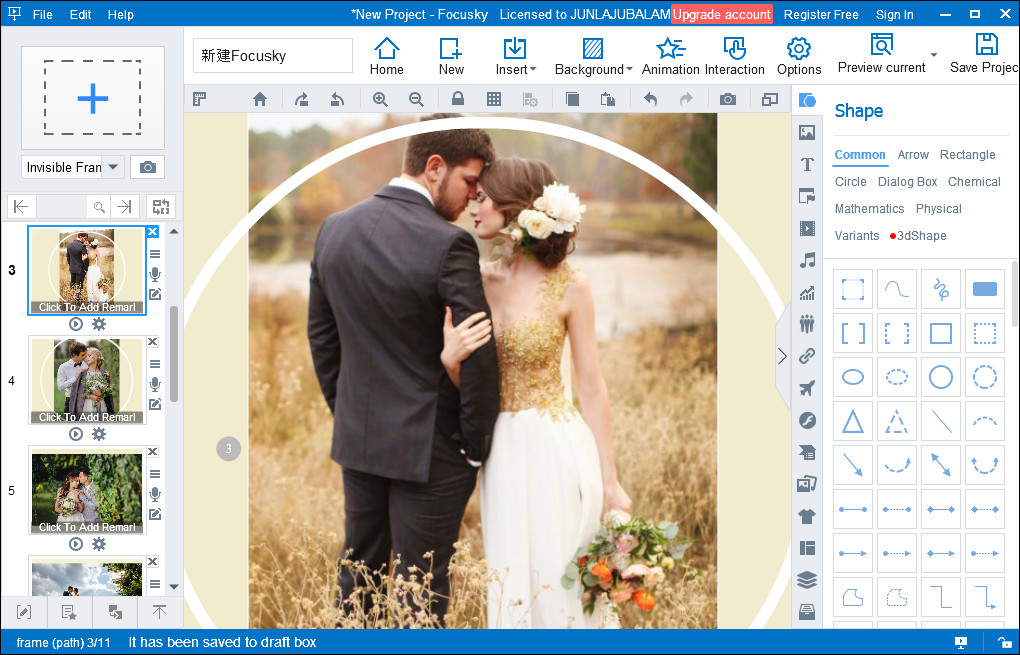Rotate canvas counterclockwise
Viewport: 1020px width, 655px height.
[337, 99]
